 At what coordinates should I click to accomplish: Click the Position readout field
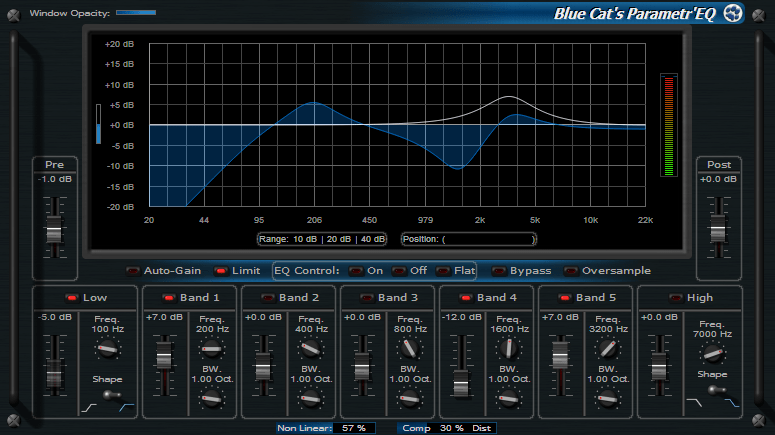coord(469,239)
